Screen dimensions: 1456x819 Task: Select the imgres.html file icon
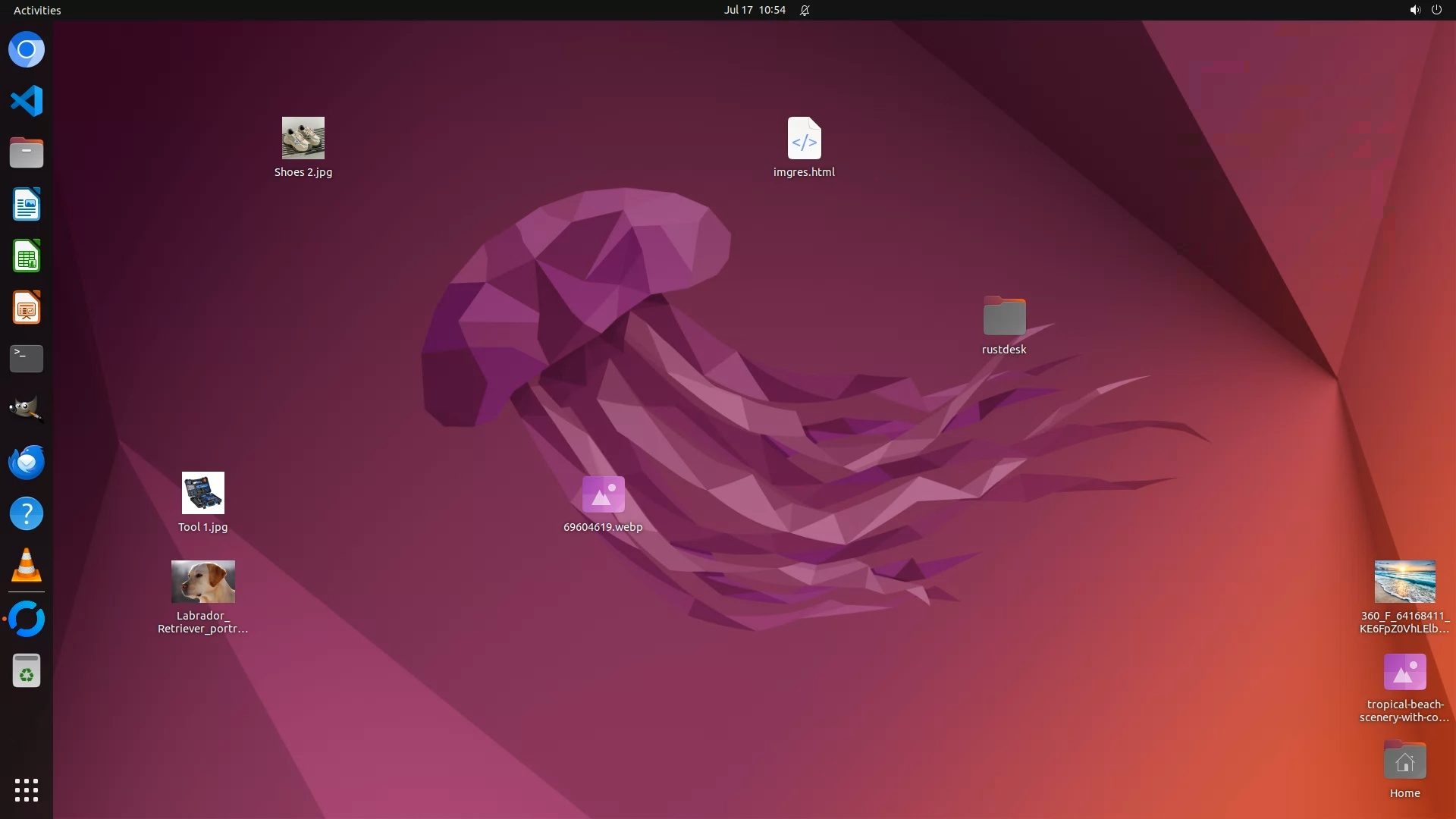(804, 138)
